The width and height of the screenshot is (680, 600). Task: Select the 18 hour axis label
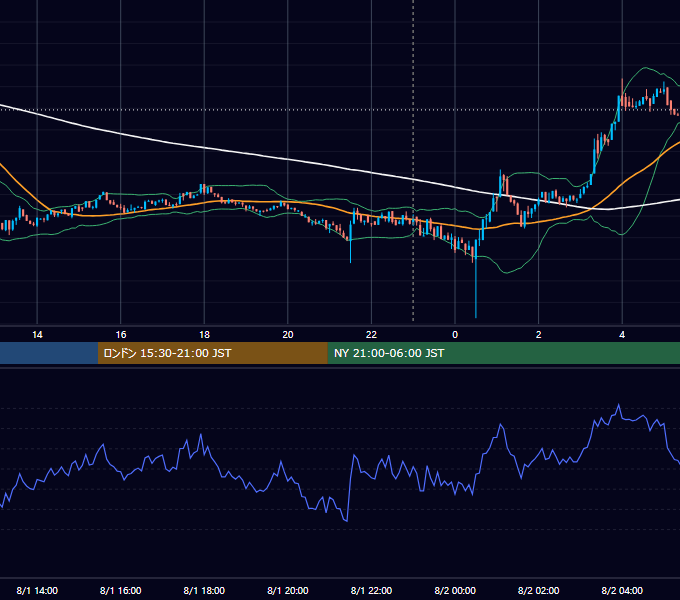click(x=204, y=335)
